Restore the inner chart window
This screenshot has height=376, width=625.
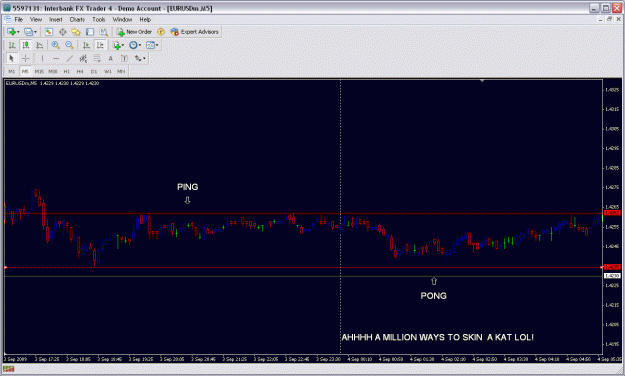[609, 19]
